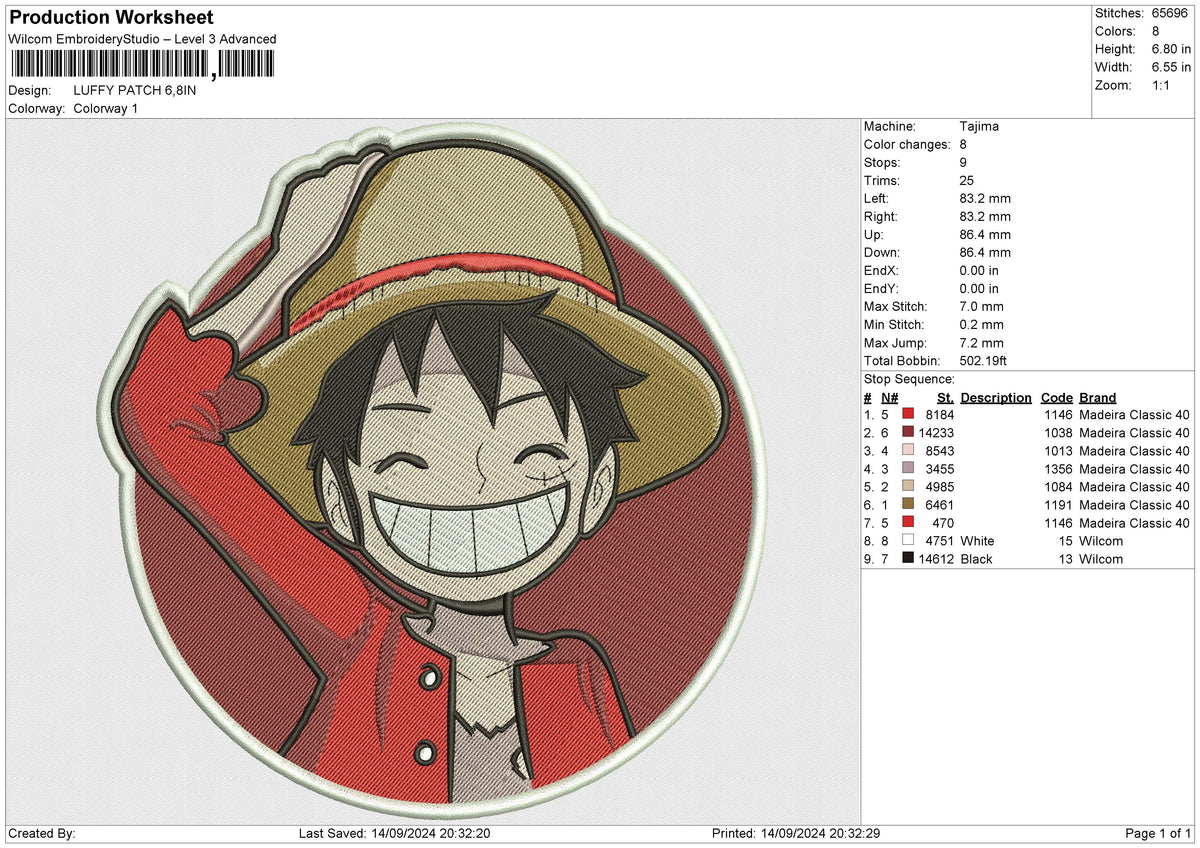Viewport: 1200px width, 848px height.
Task: Click the 'Printed: 14/09/2024 20:32:29' footer text
Action: (x=796, y=834)
